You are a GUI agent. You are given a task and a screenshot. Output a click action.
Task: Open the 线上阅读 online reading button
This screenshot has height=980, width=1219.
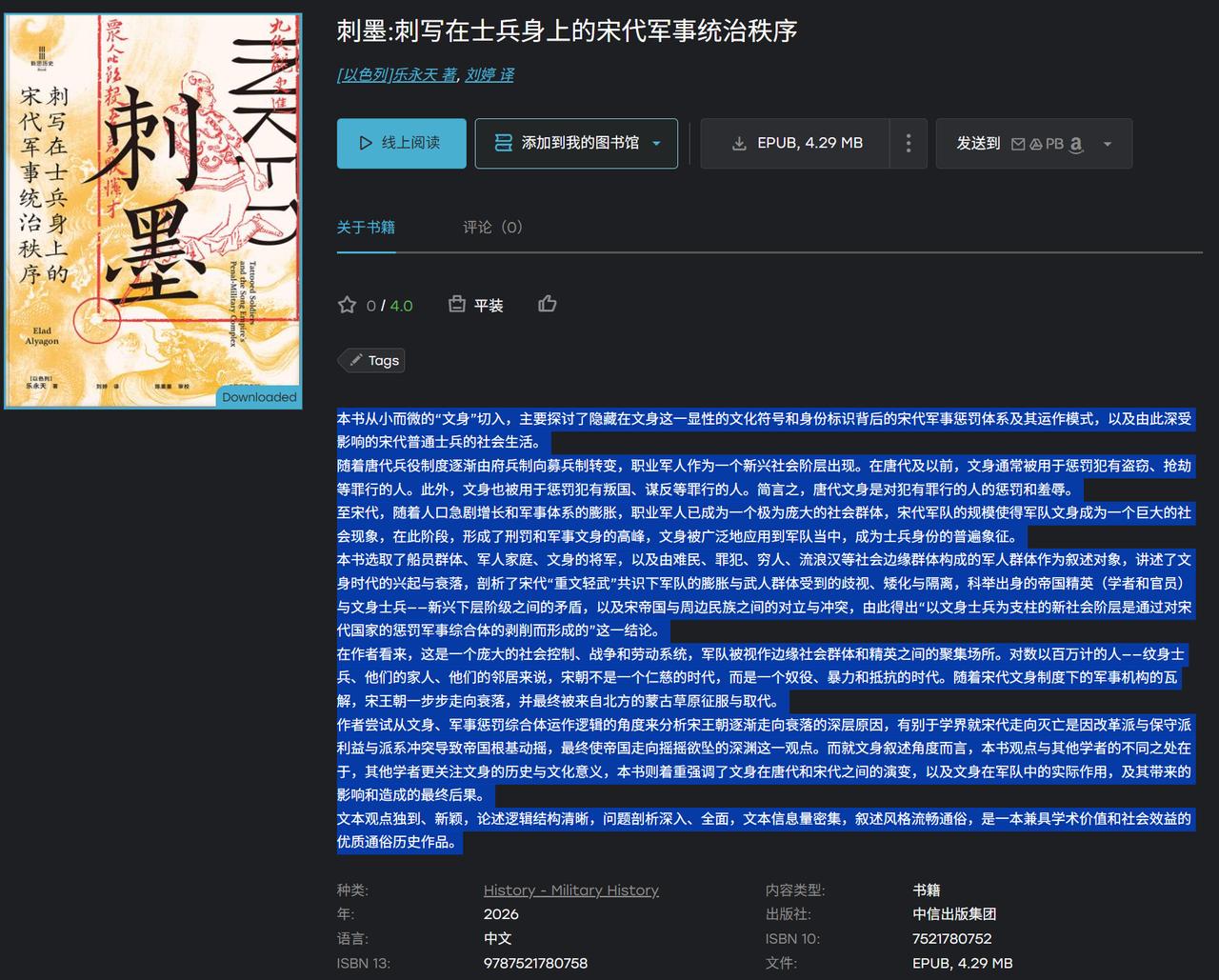pyautogui.click(x=401, y=144)
